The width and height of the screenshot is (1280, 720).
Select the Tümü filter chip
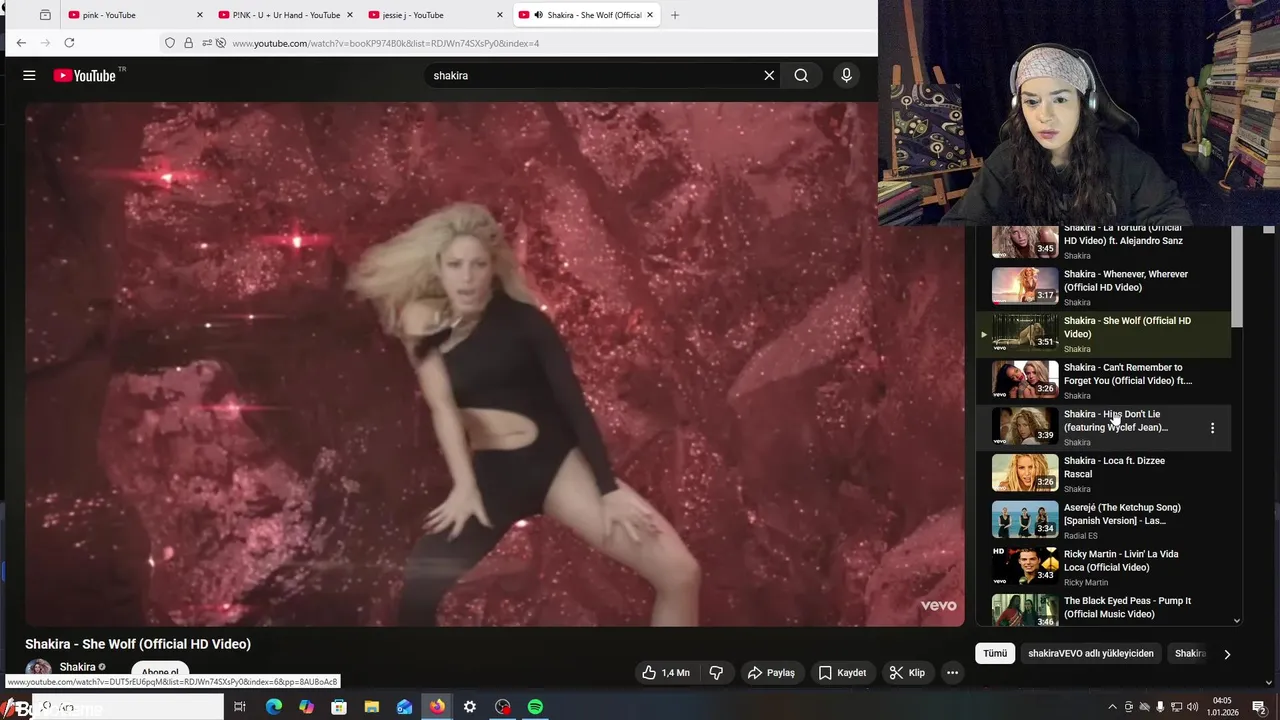pos(995,653)
